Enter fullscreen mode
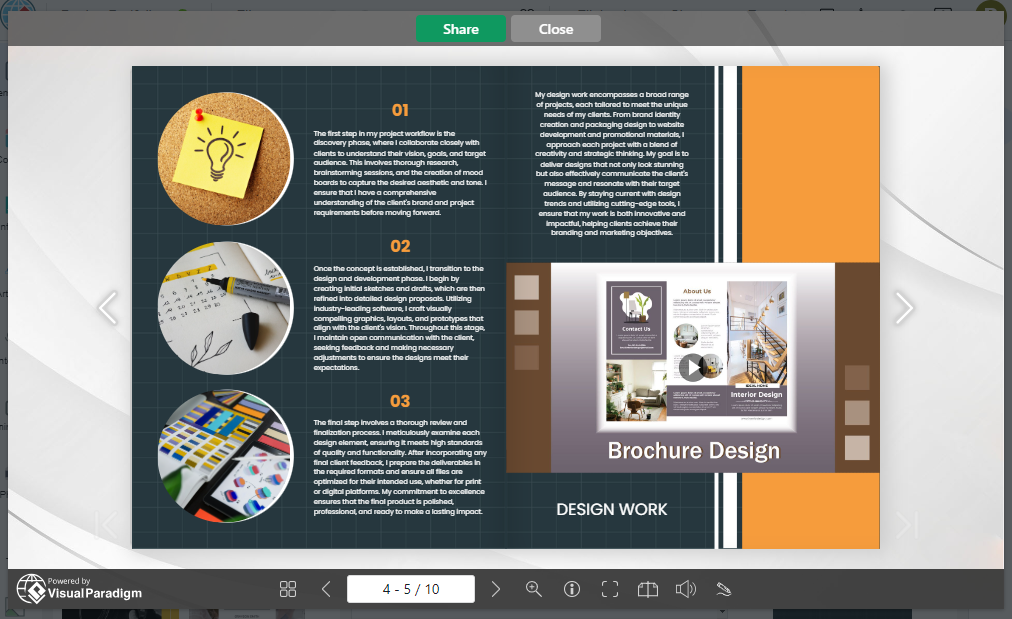1012x619 pixels. 610,589
